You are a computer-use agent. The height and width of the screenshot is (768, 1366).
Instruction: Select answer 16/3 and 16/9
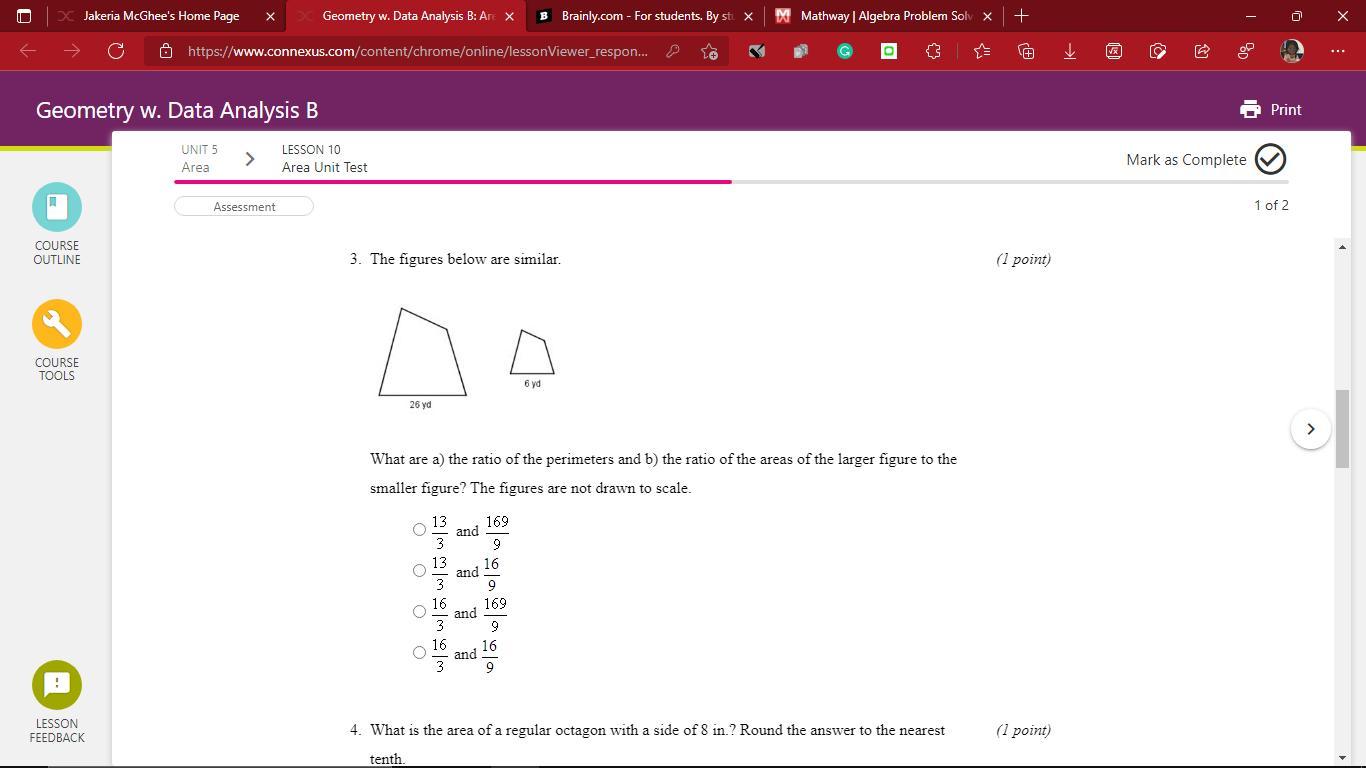[419, 653]
